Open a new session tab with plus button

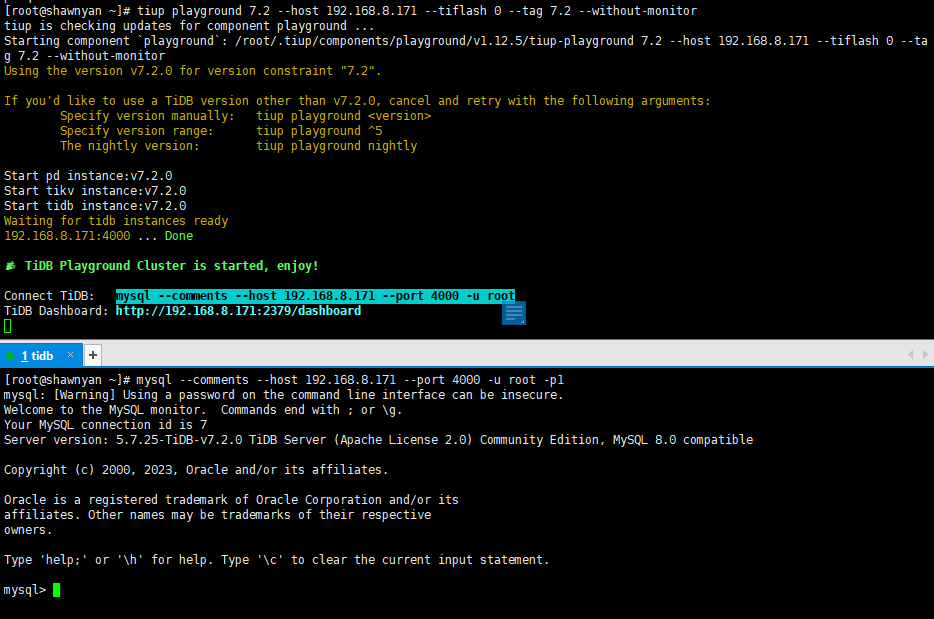[92, 355]
